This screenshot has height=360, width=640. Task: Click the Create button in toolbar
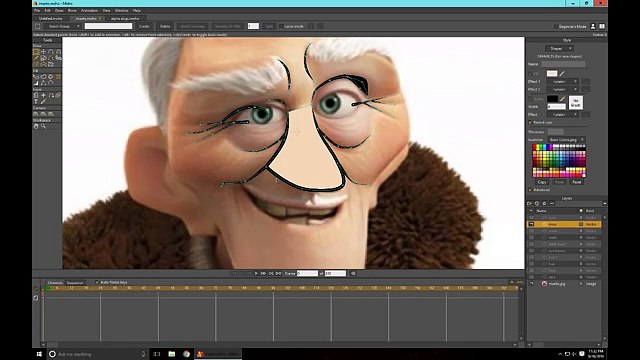[144, 26]
